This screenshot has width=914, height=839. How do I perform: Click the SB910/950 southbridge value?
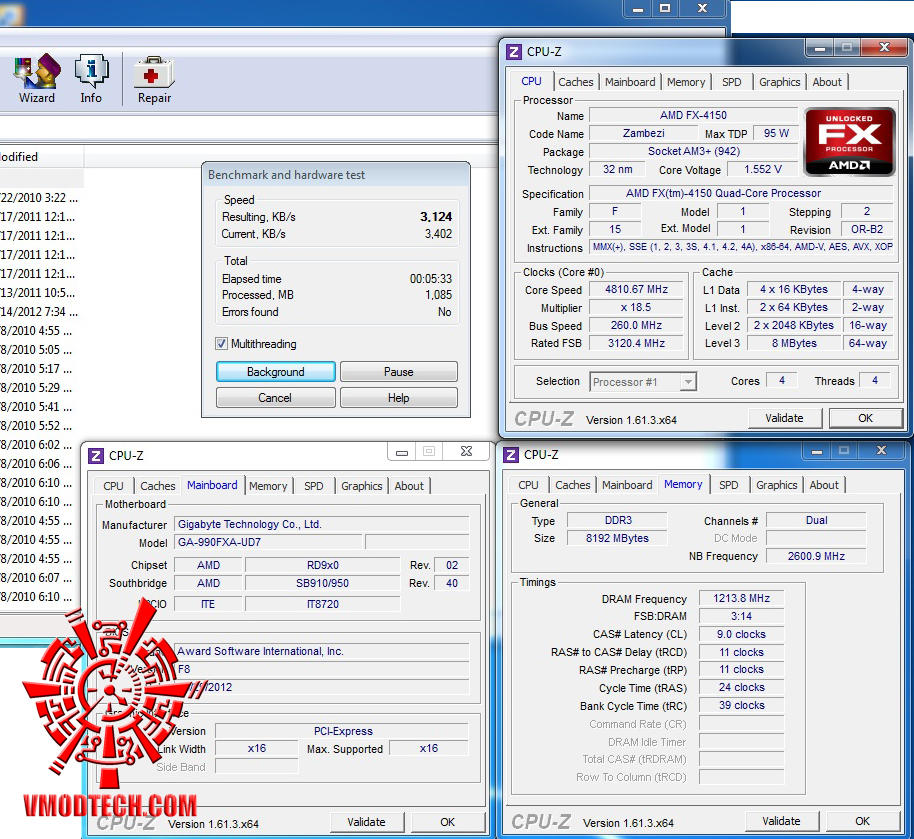click(x=322, y=583)
